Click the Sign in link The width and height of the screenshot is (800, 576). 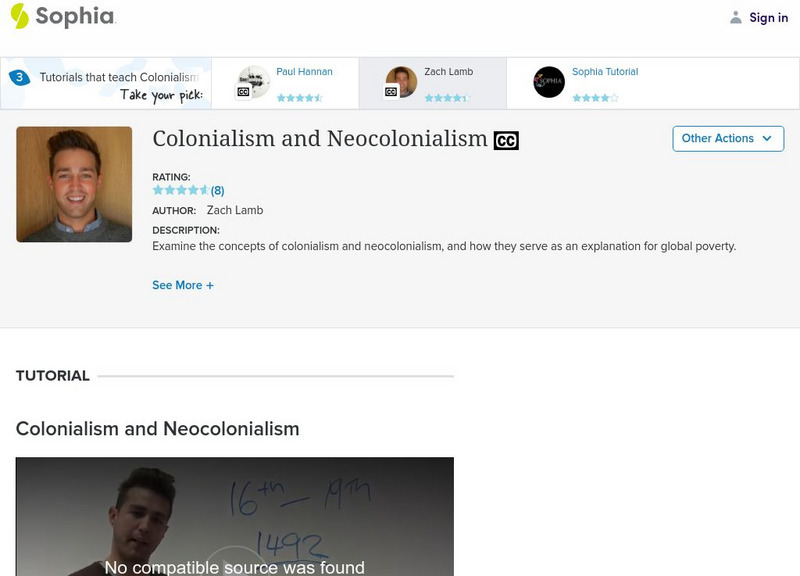click(x=768, y=18)
